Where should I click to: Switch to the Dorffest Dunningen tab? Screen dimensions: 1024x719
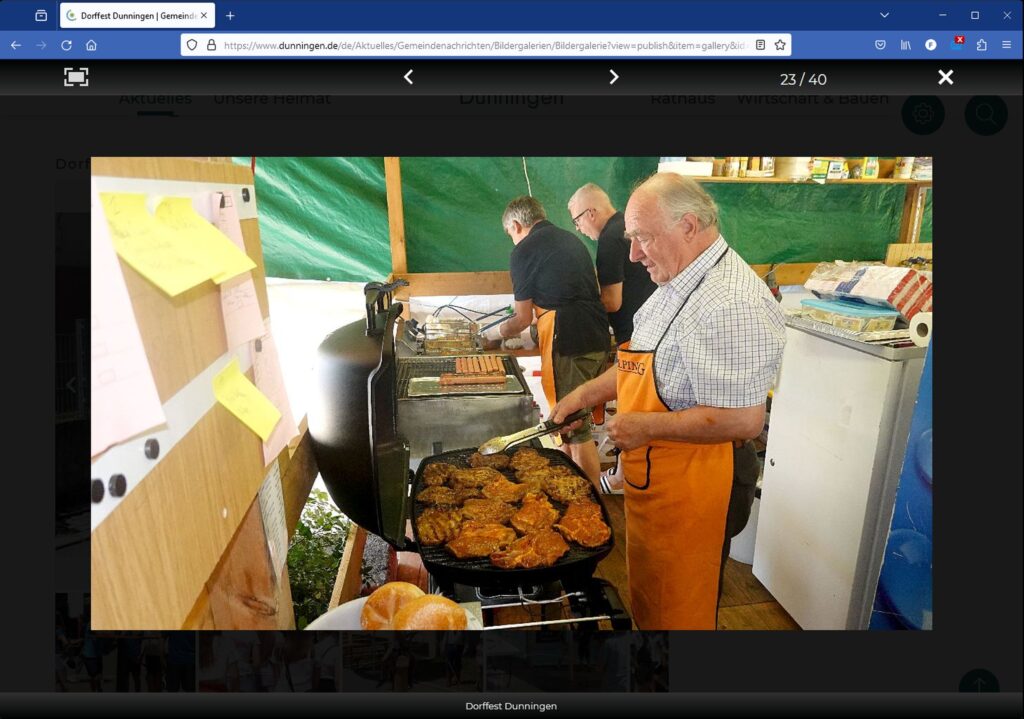[x=137, y=15]
